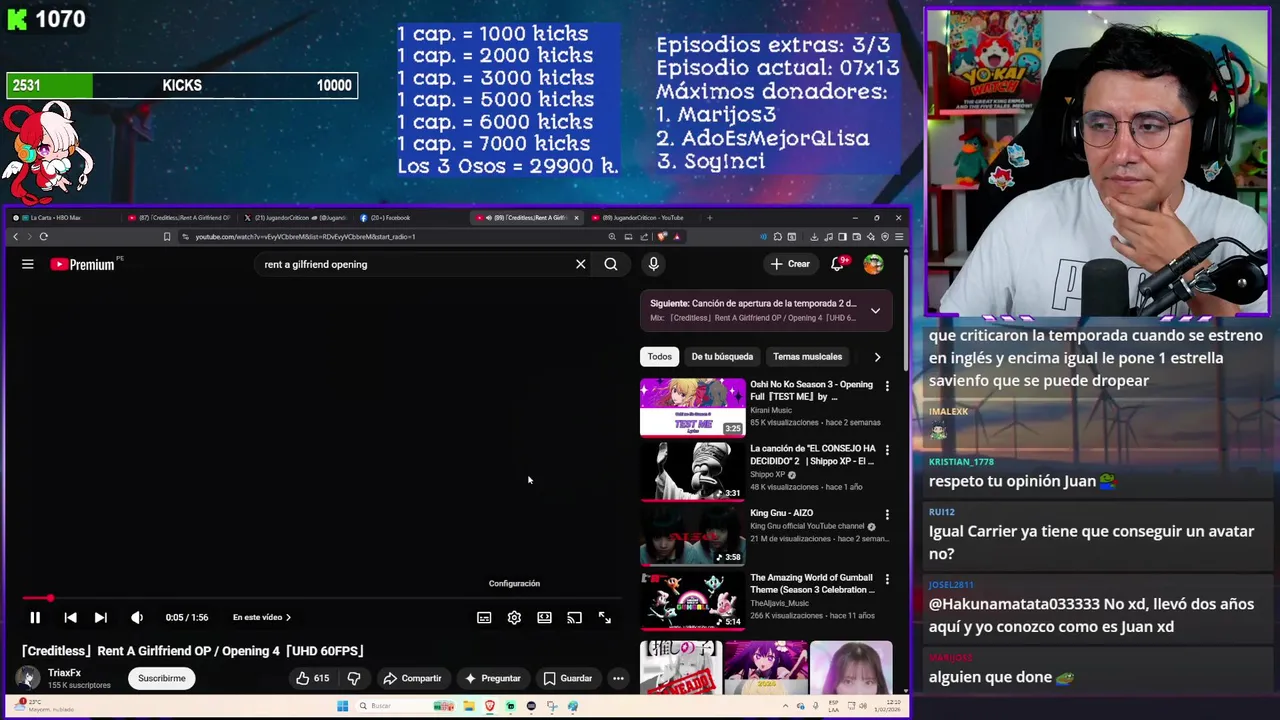Viewport: 1280px width, 720px height.
Task: Select 'De tu búsqueda' filter chip
Action: click(x=722, y=357)
